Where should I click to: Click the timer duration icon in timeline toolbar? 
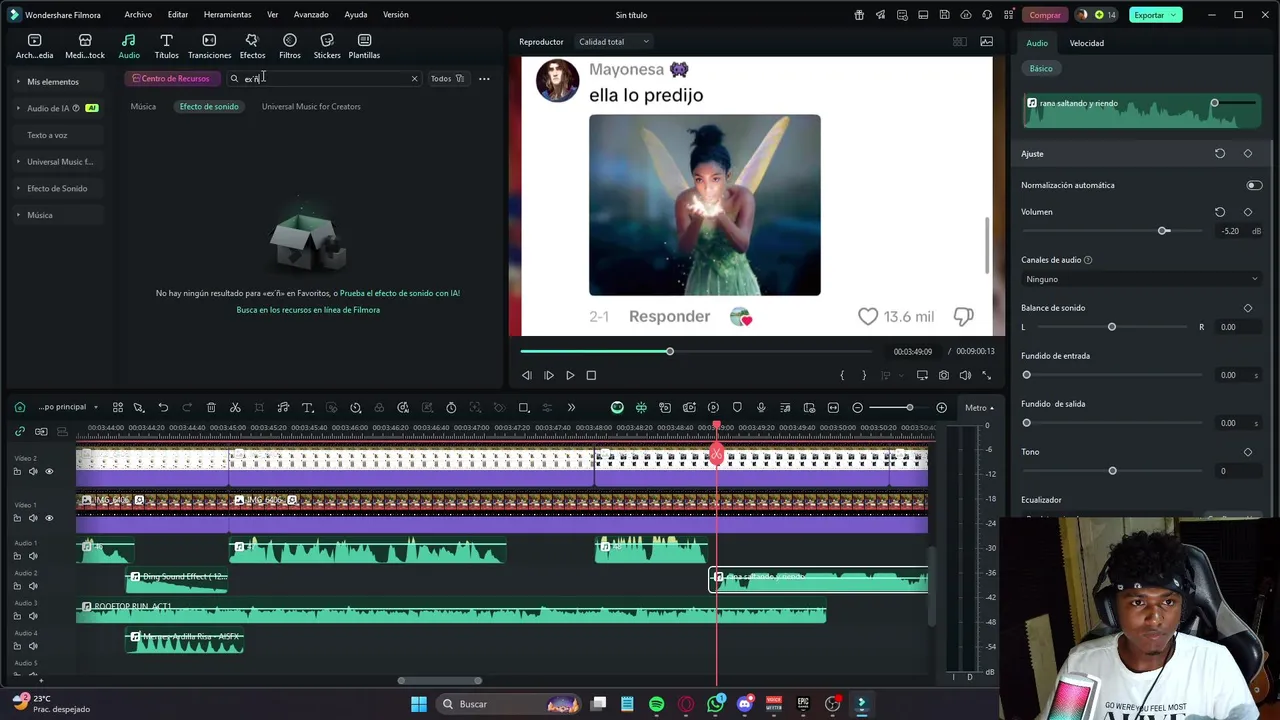click(451, 407)
